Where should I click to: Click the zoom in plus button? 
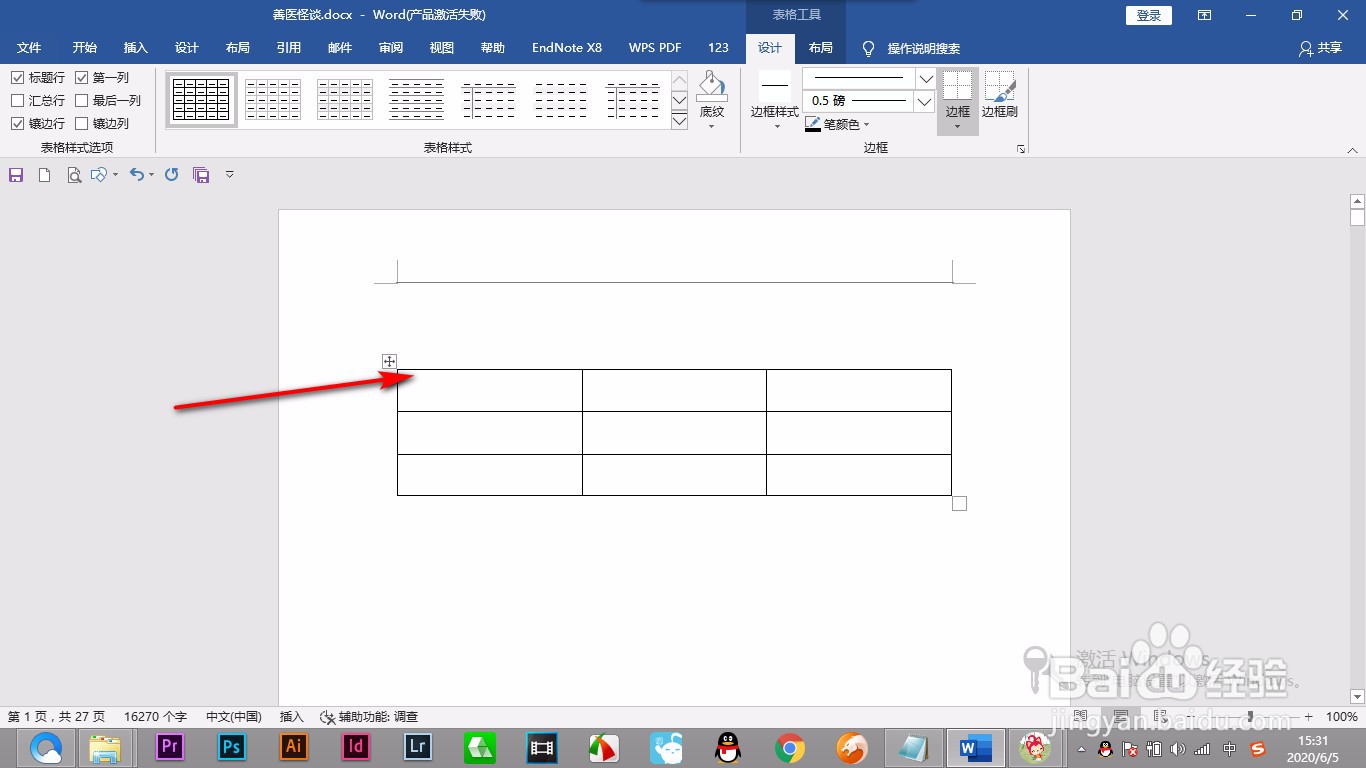1308,717
